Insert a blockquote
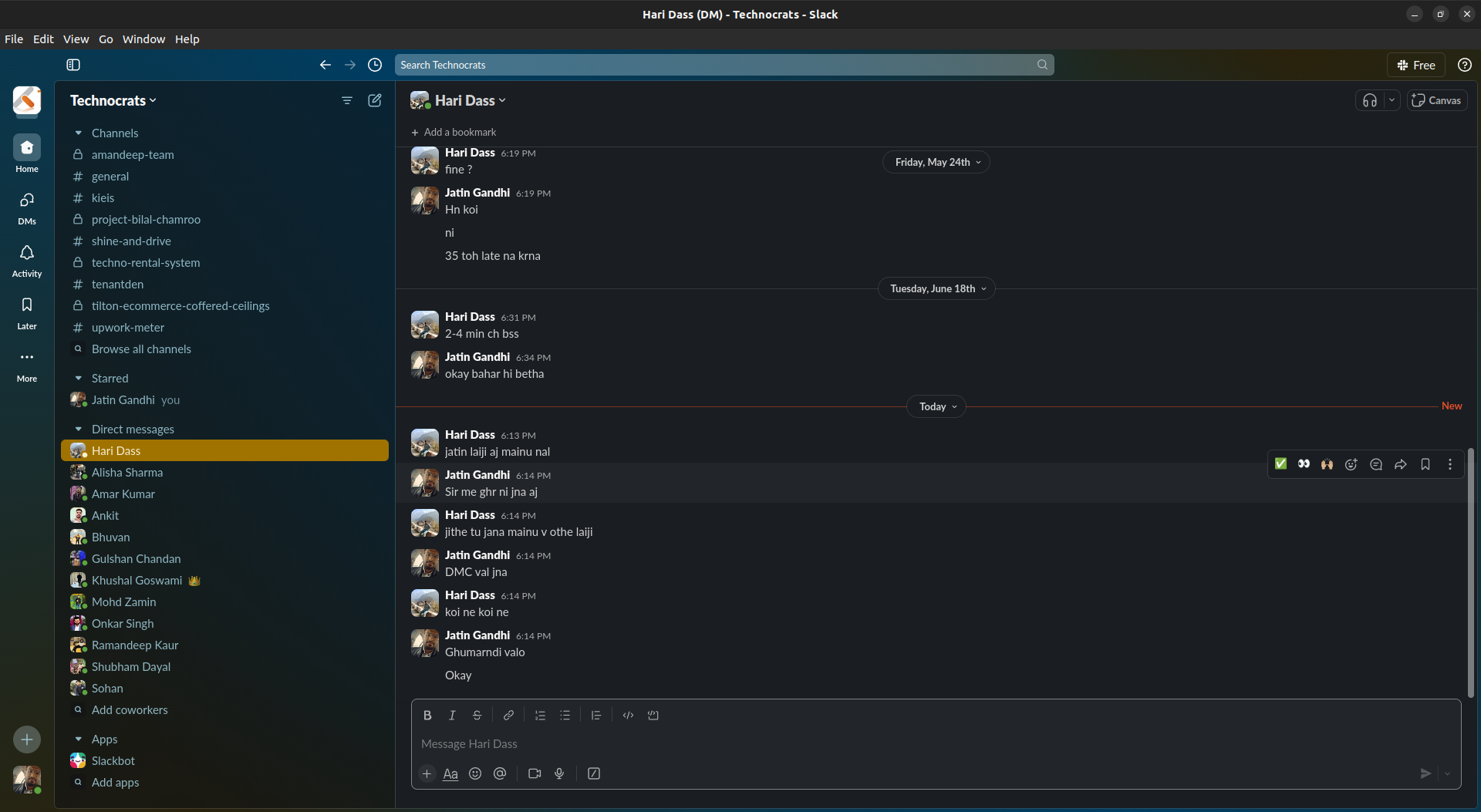 596,715
